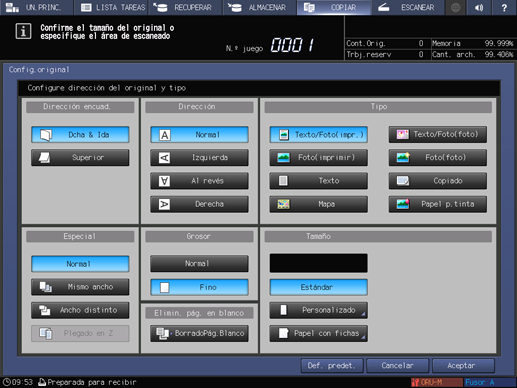Click the upright A icon for Normal direction
Image resolution: width=517 pixels, height=388 pixels.
coord(164,135)
